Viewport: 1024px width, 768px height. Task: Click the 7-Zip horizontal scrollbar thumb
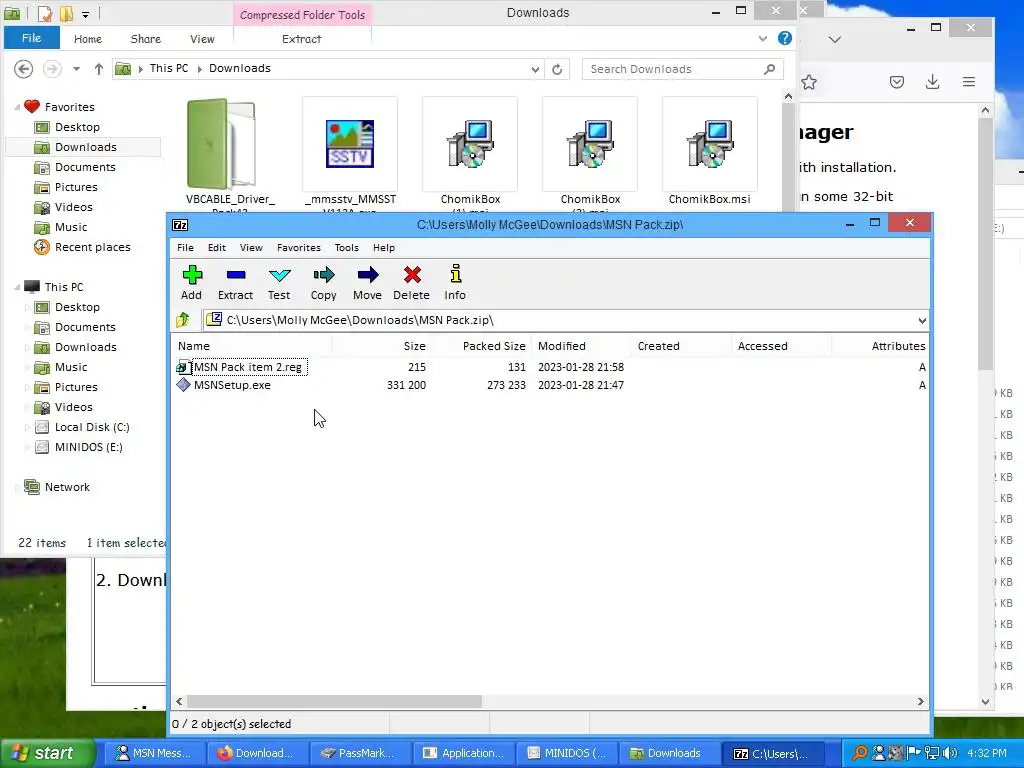pos(334,701)
